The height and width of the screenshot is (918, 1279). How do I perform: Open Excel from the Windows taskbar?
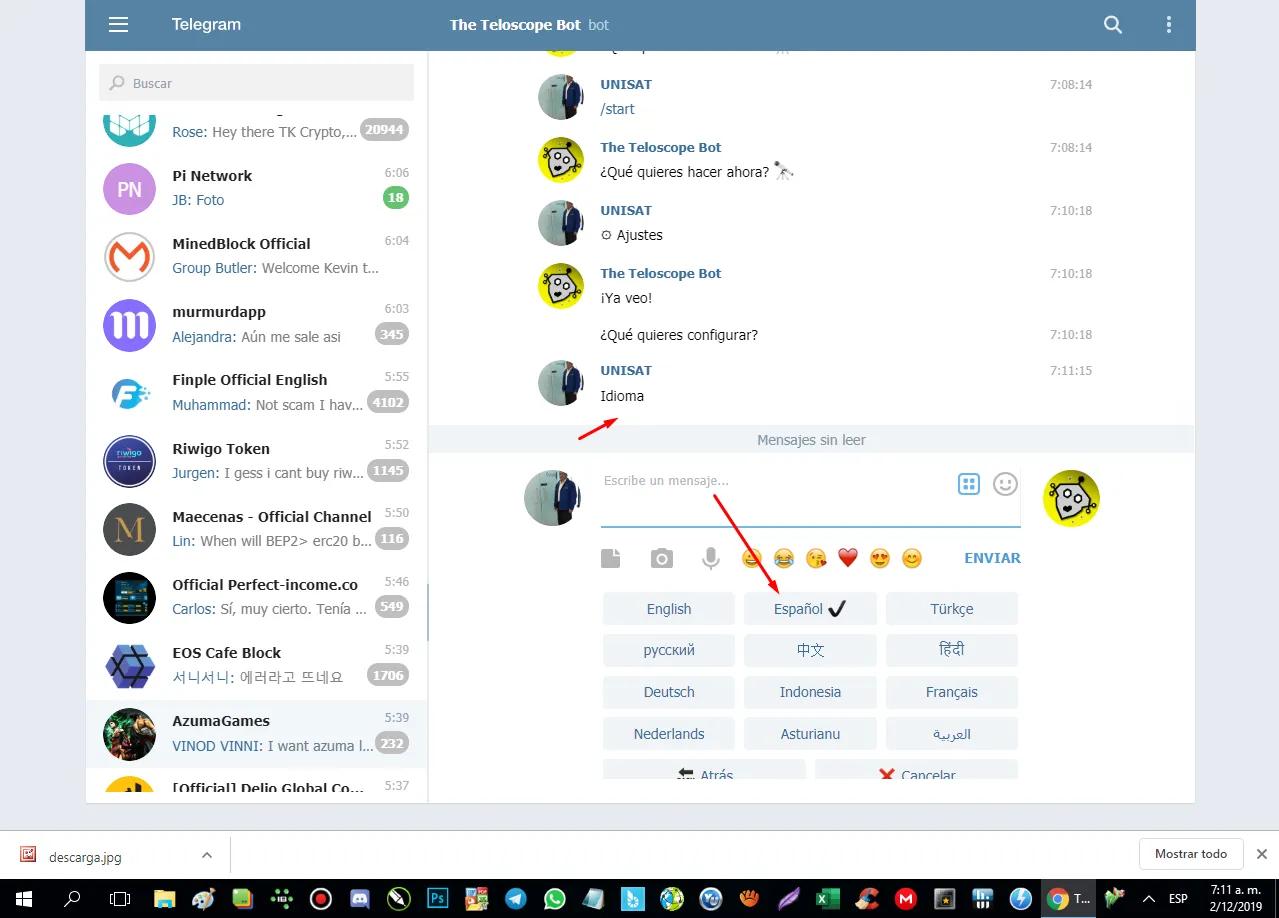(x=827, y=898)
